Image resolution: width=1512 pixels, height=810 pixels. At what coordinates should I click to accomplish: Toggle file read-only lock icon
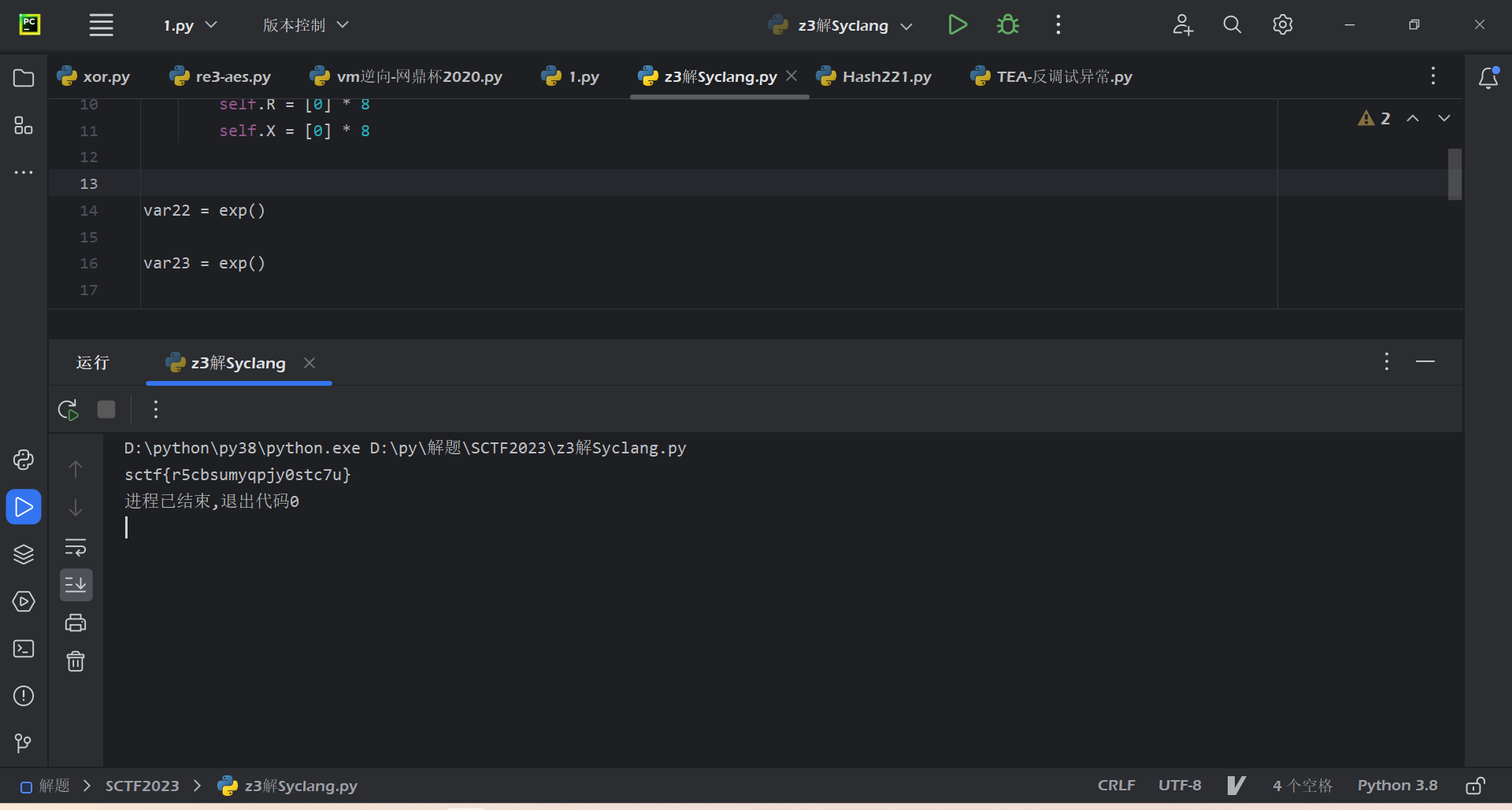coord(1475,786)
